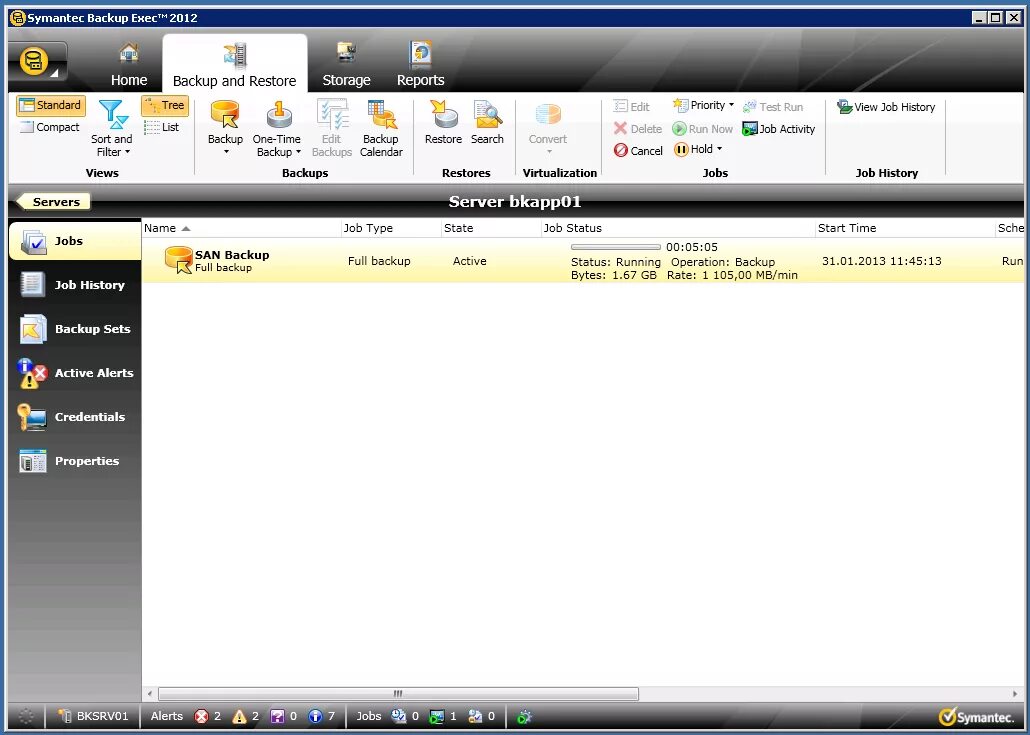Switch to Compact view
The width and height of the screenshot is (1030, 735).
coord(50,127)
